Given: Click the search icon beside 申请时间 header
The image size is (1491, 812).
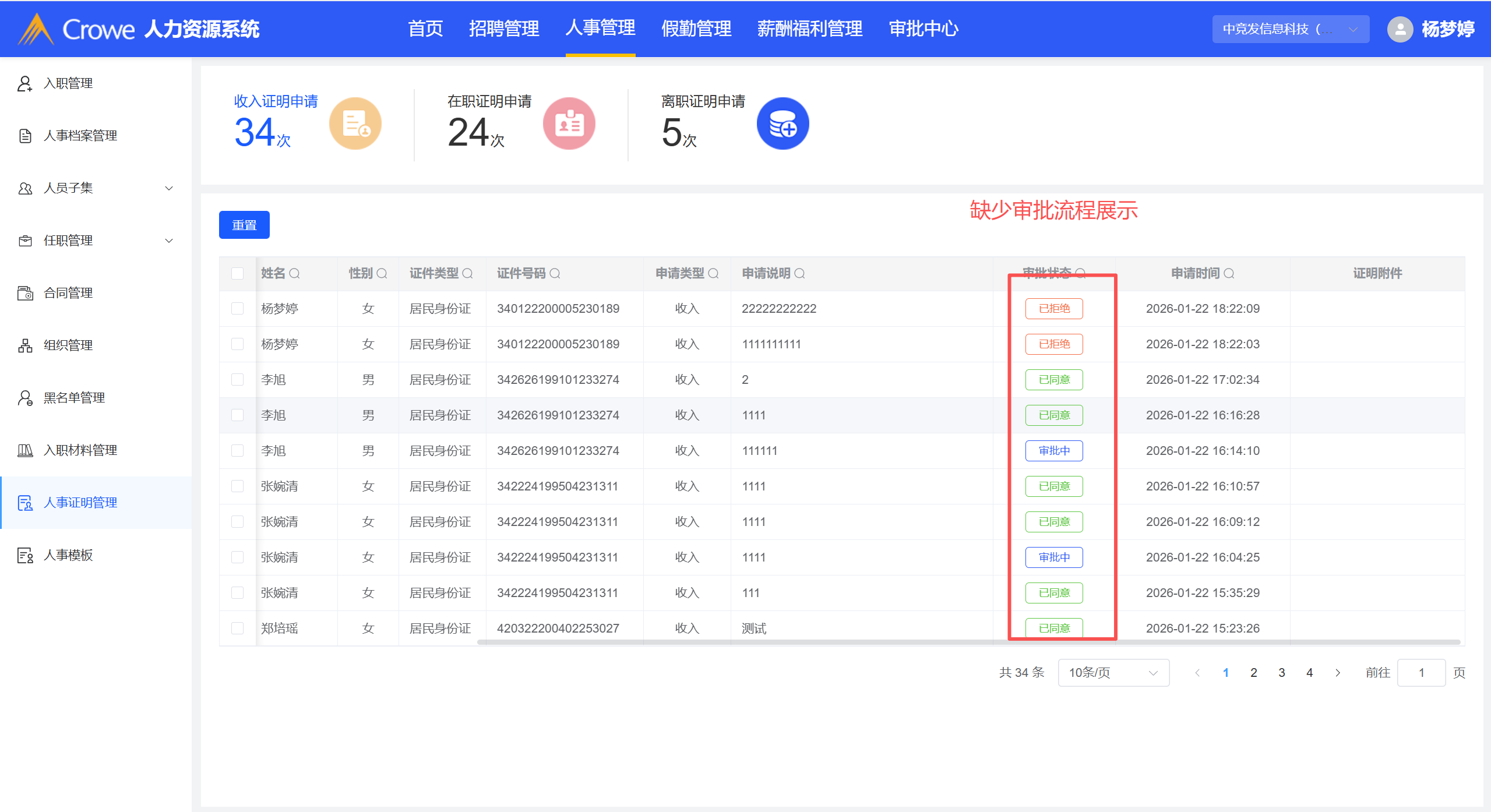Looking at the screenshot, I should [x=1229, y=274].
